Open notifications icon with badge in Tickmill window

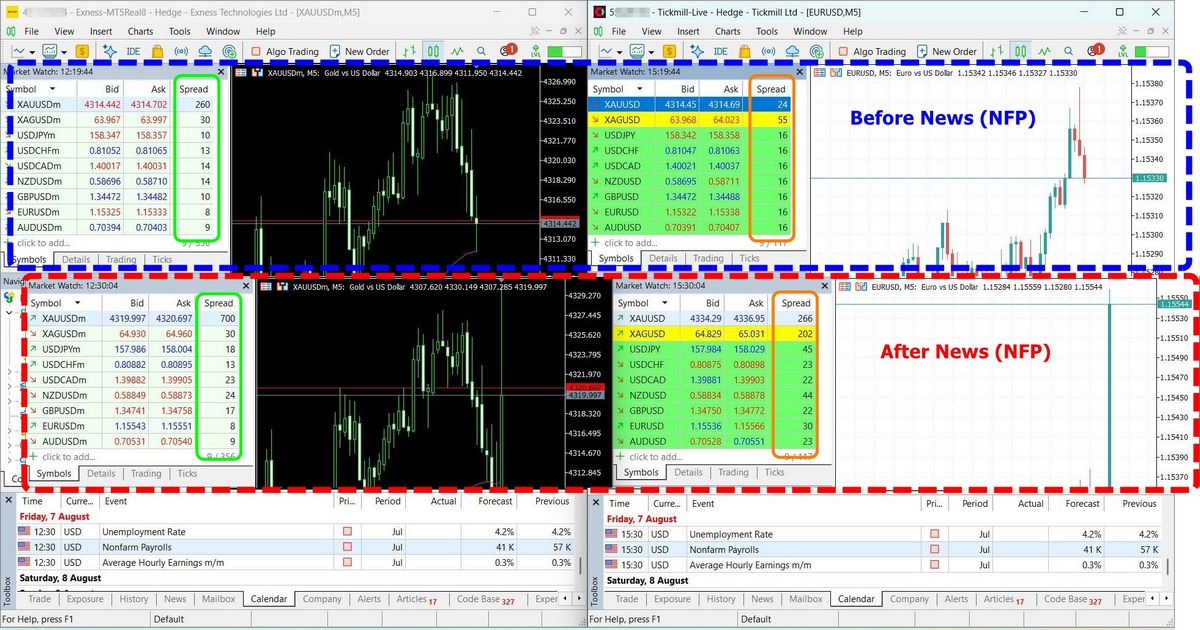(1096, 50)
